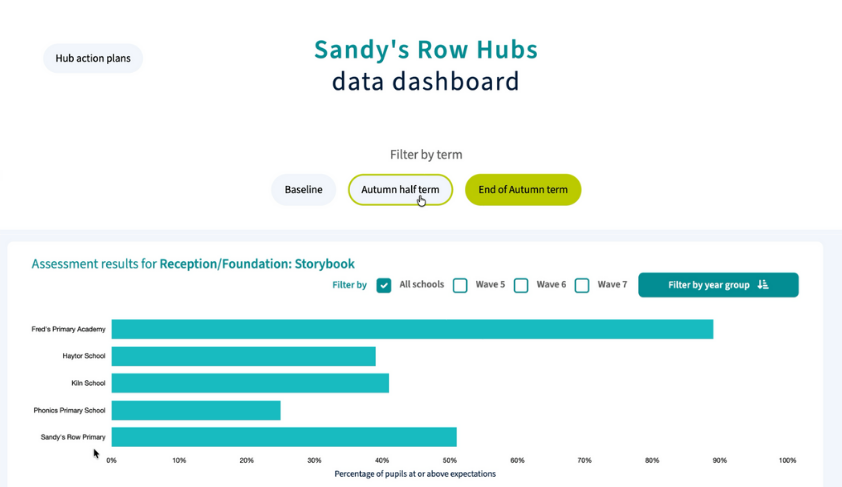The height and width of the screenshot is (487, 842).
Task: Enable the Wave 5 checkbox
Action: coord(460,285)
